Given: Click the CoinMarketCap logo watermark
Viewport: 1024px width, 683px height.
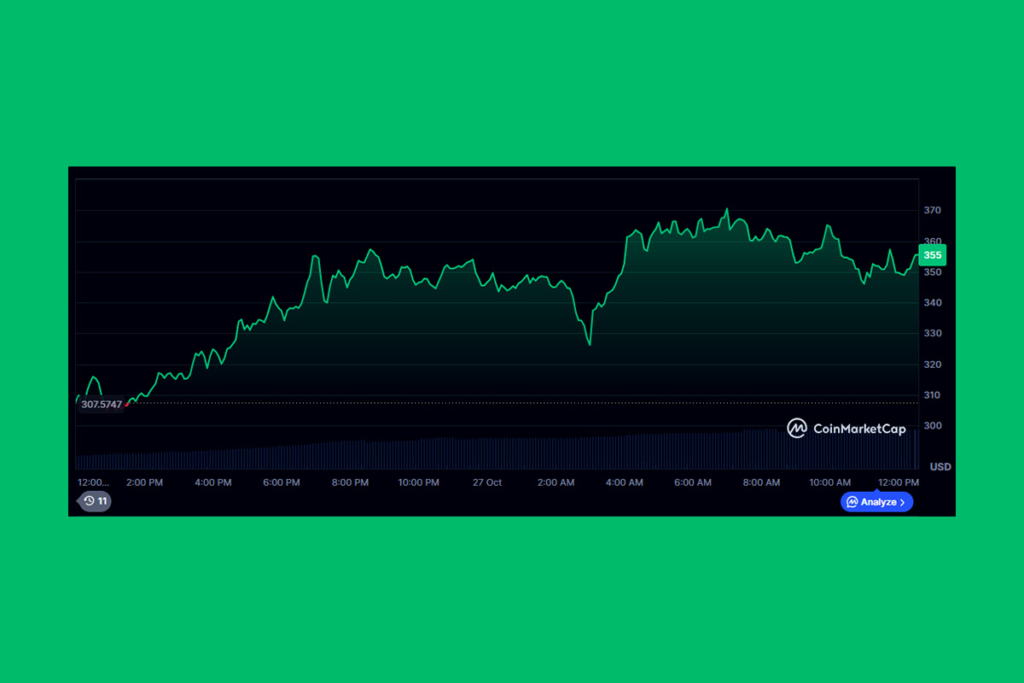Looking at the screenshot, I should point(846,429).
